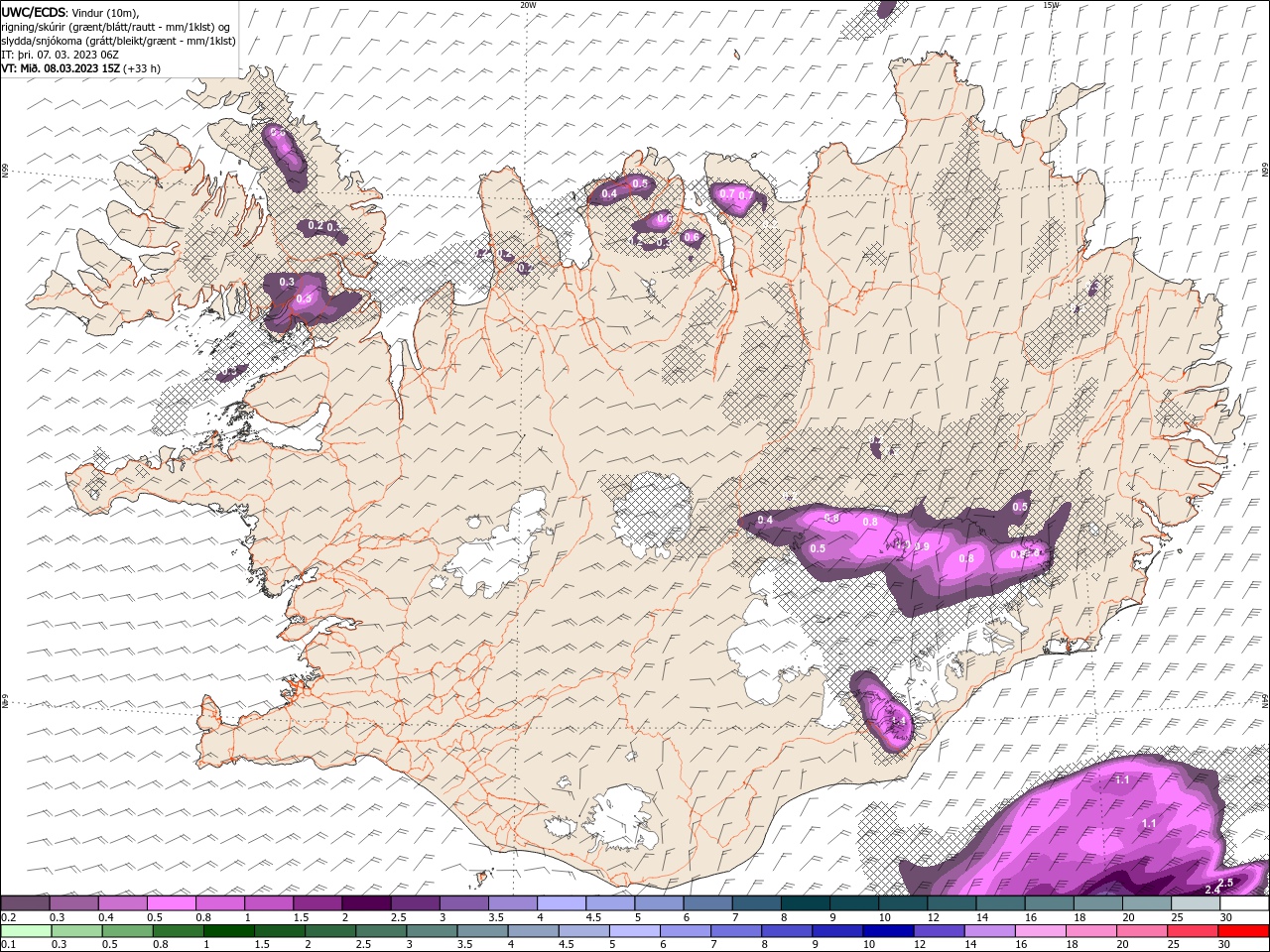
Task: Click the upper legend swatch starting at 0.8
Action: point(220,903)
